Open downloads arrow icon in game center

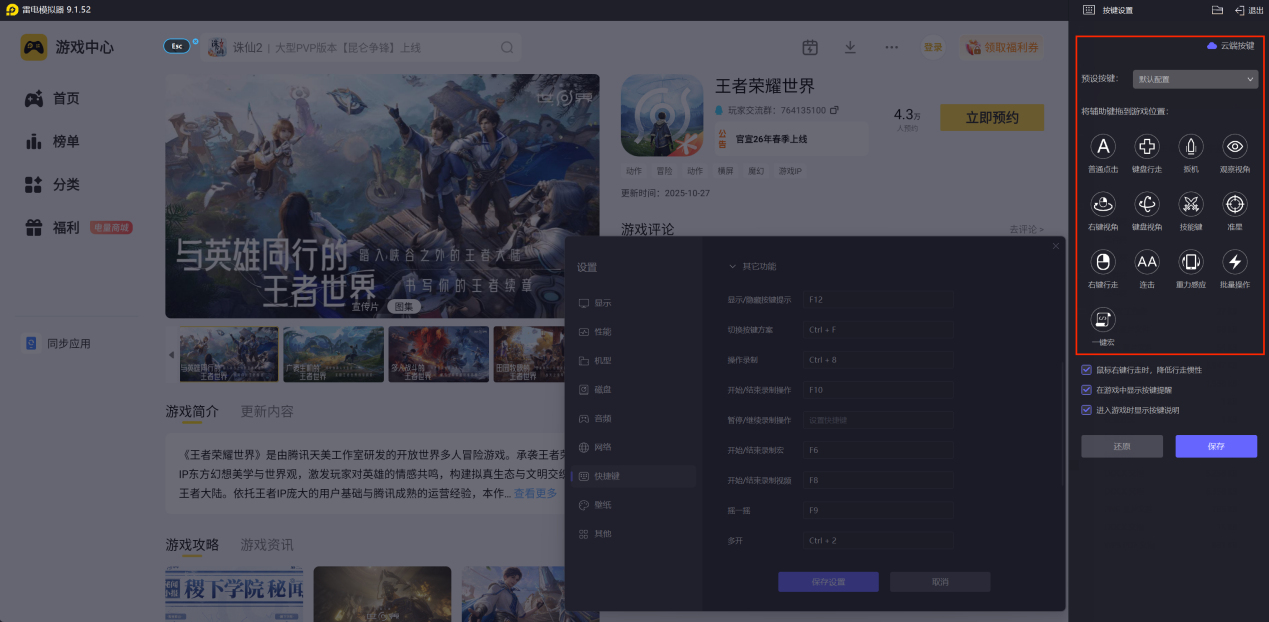(850, 47)
